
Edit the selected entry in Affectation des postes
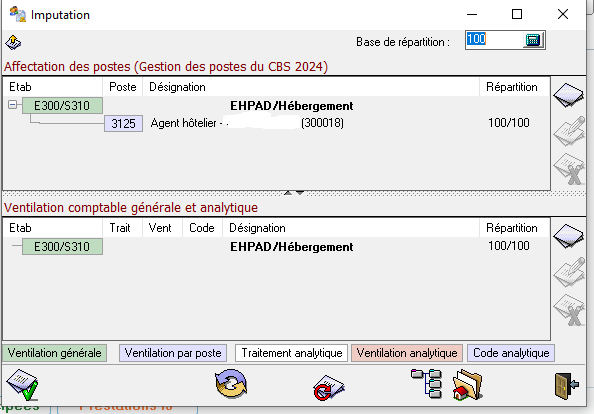pyautogui.click(x=569, y=131)
